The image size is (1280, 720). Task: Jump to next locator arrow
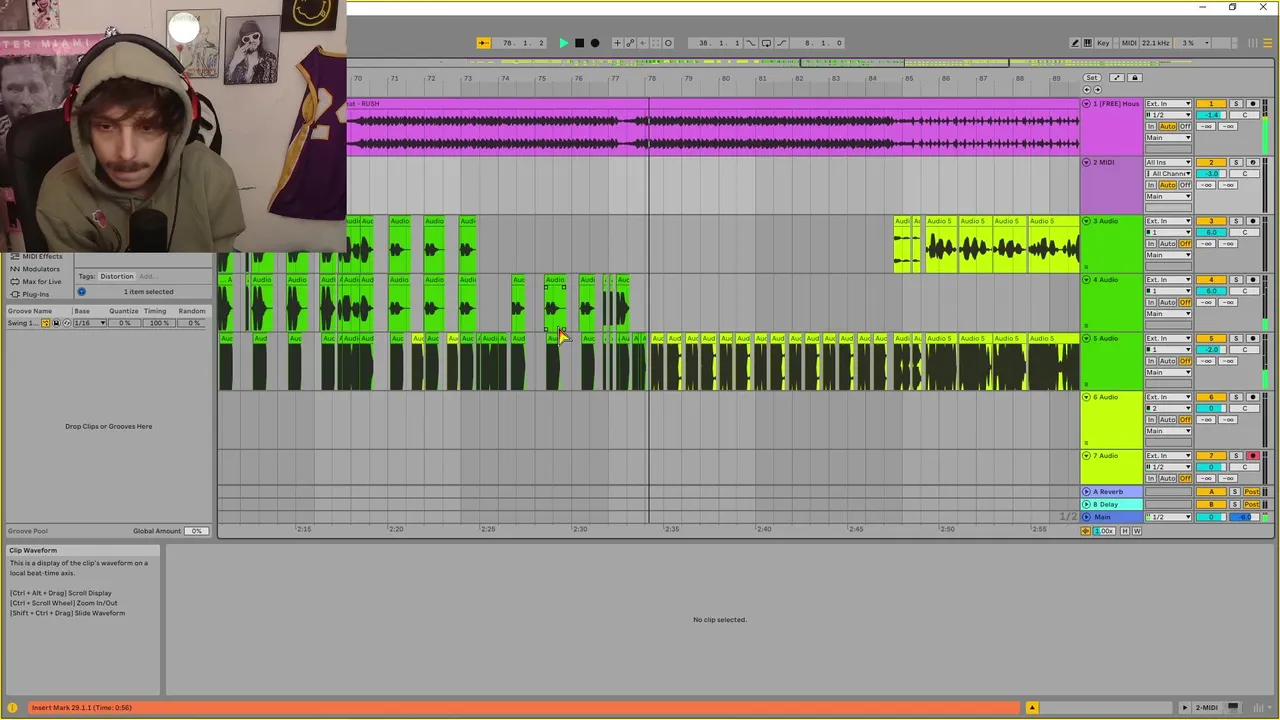pyautogui.click(x=1097, y=89)
